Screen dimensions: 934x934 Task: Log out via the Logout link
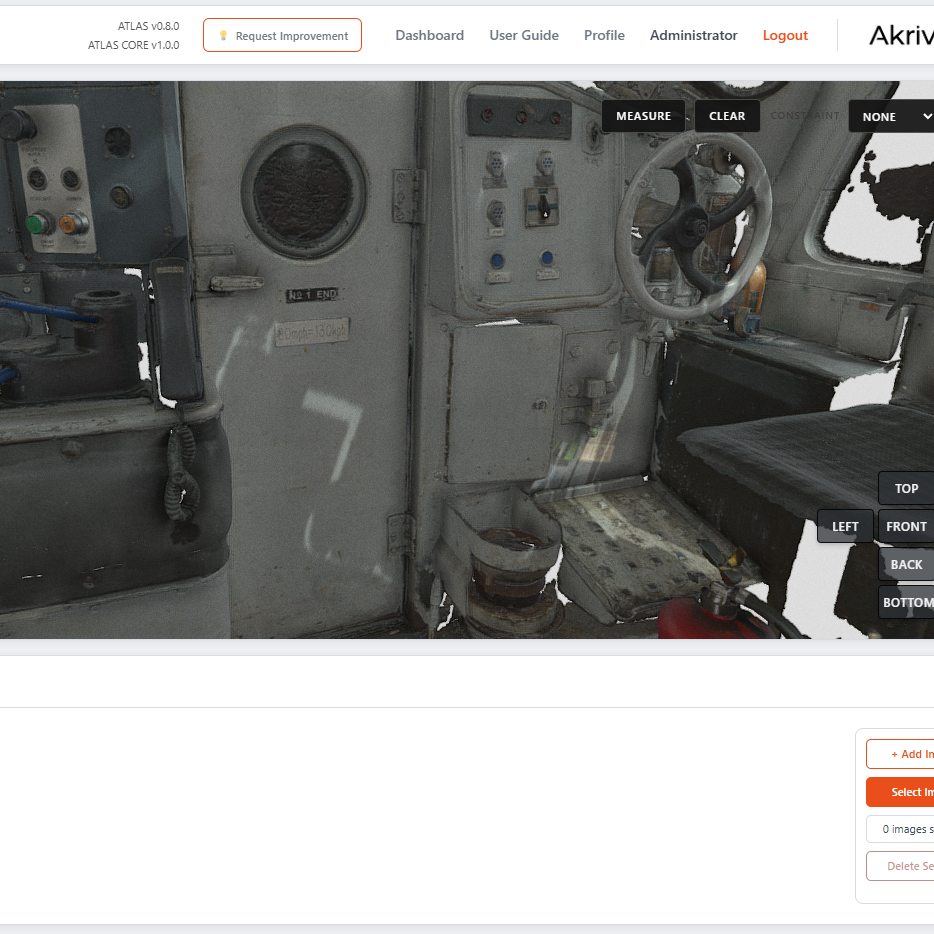[x=785, y=35]
